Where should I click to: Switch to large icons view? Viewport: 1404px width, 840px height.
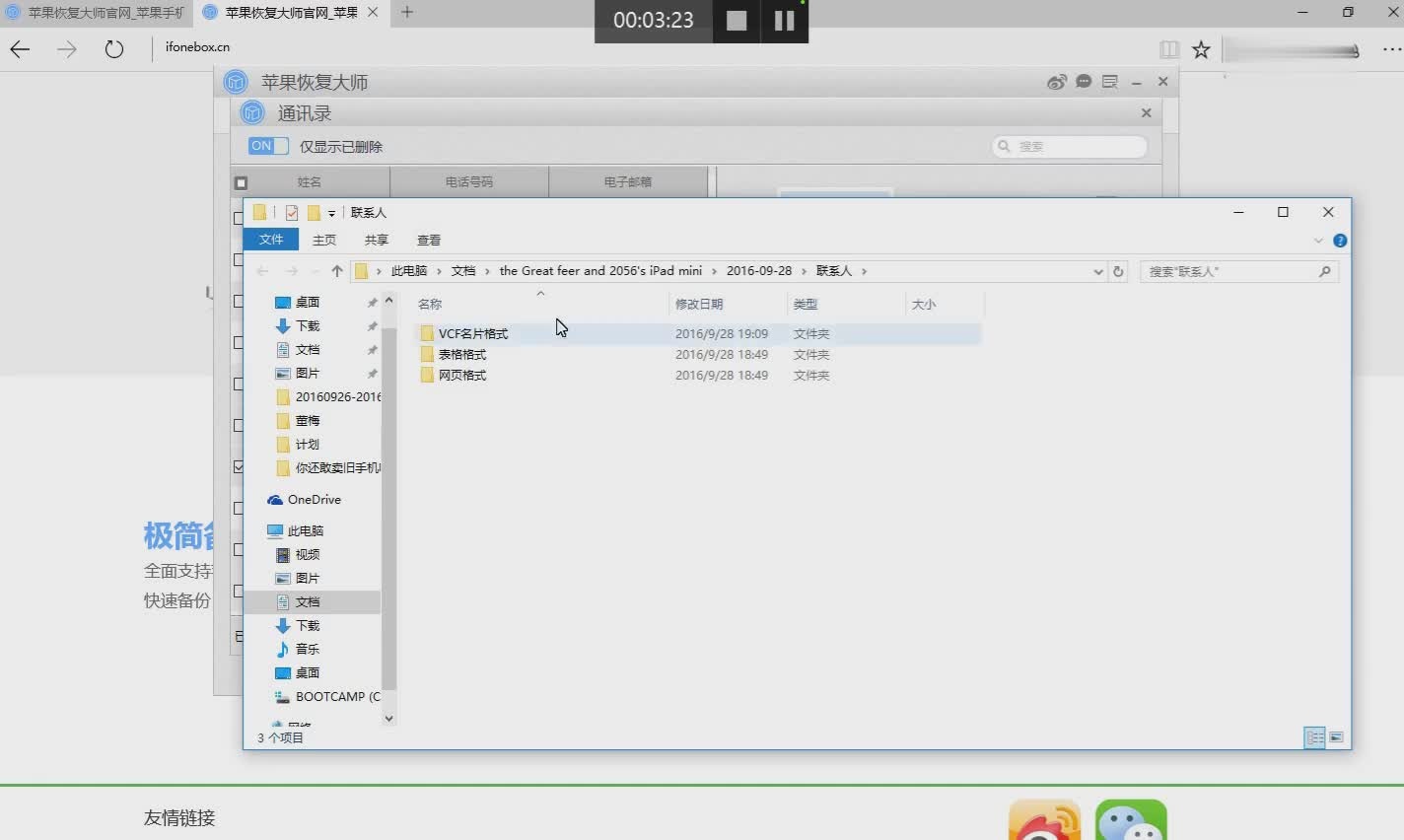1336,737
